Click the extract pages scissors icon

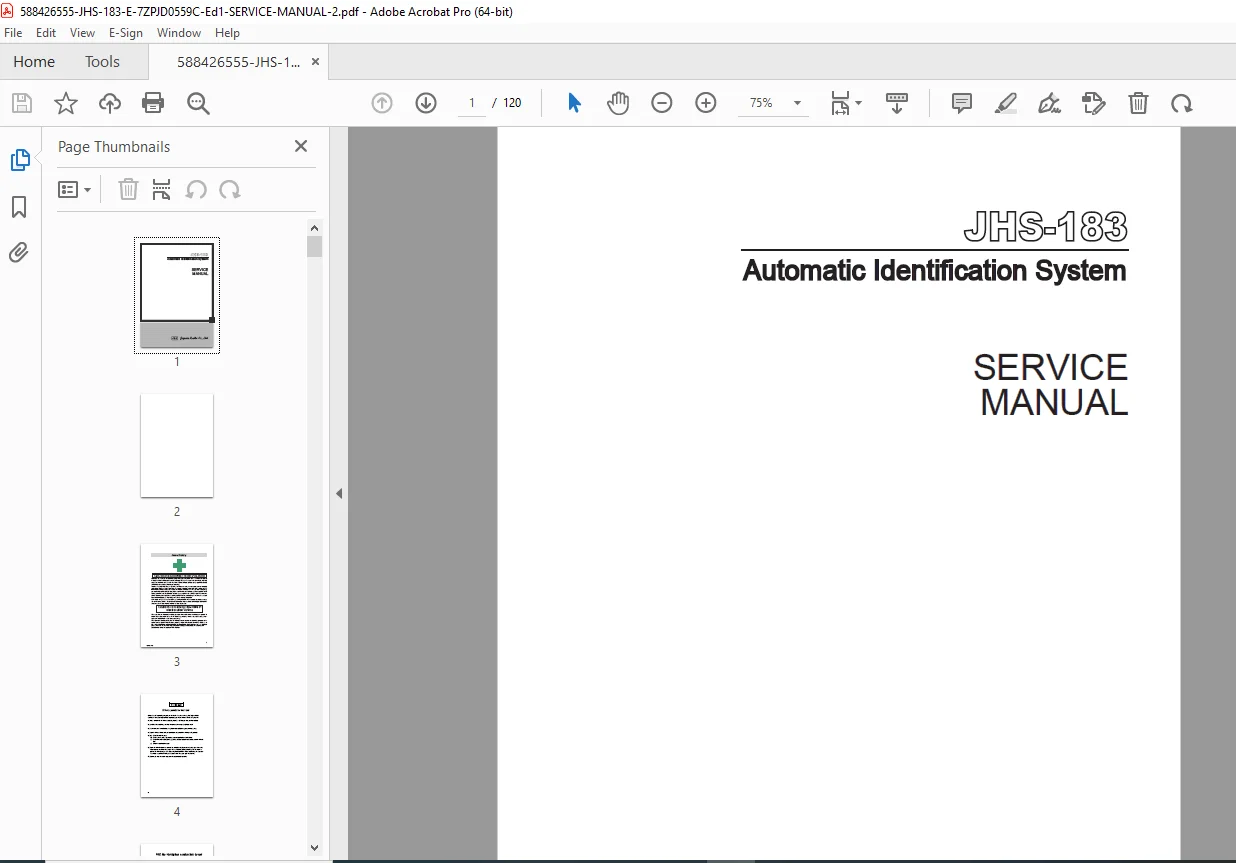tap(161, 189)
